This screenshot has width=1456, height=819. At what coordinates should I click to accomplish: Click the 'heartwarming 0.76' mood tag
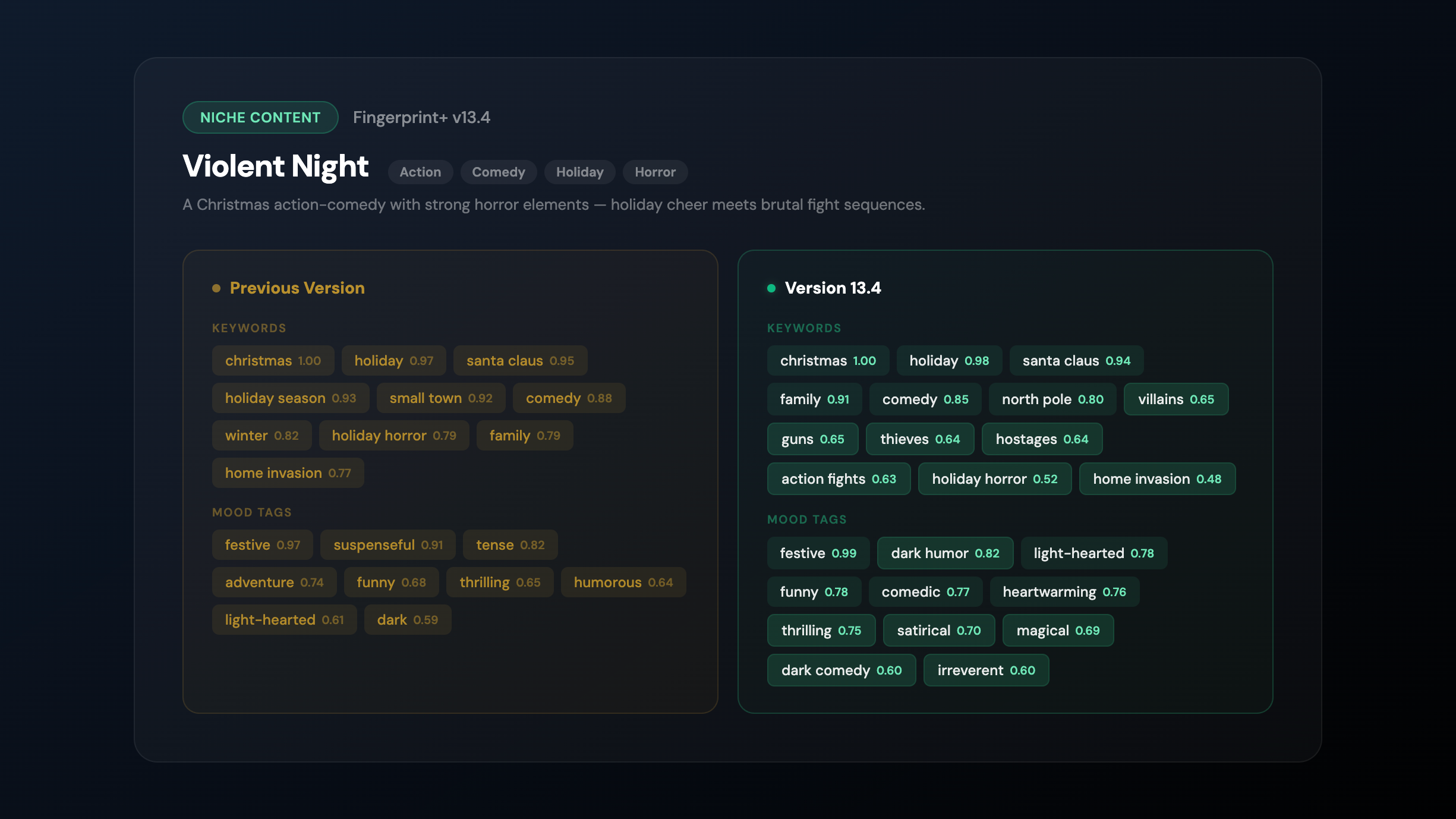tap(1064, 592)
